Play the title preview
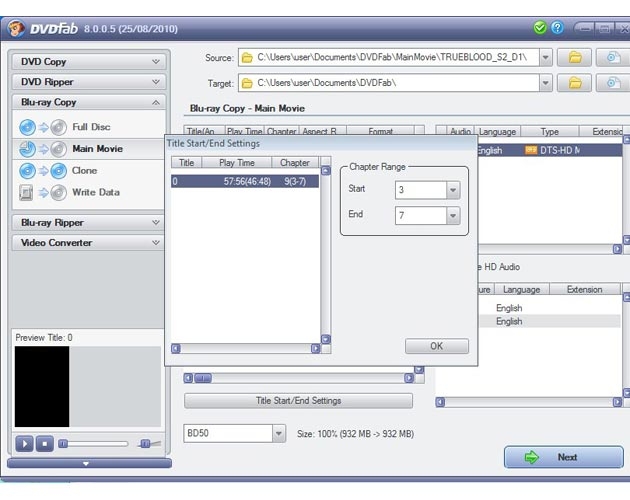 click(24, 444)
